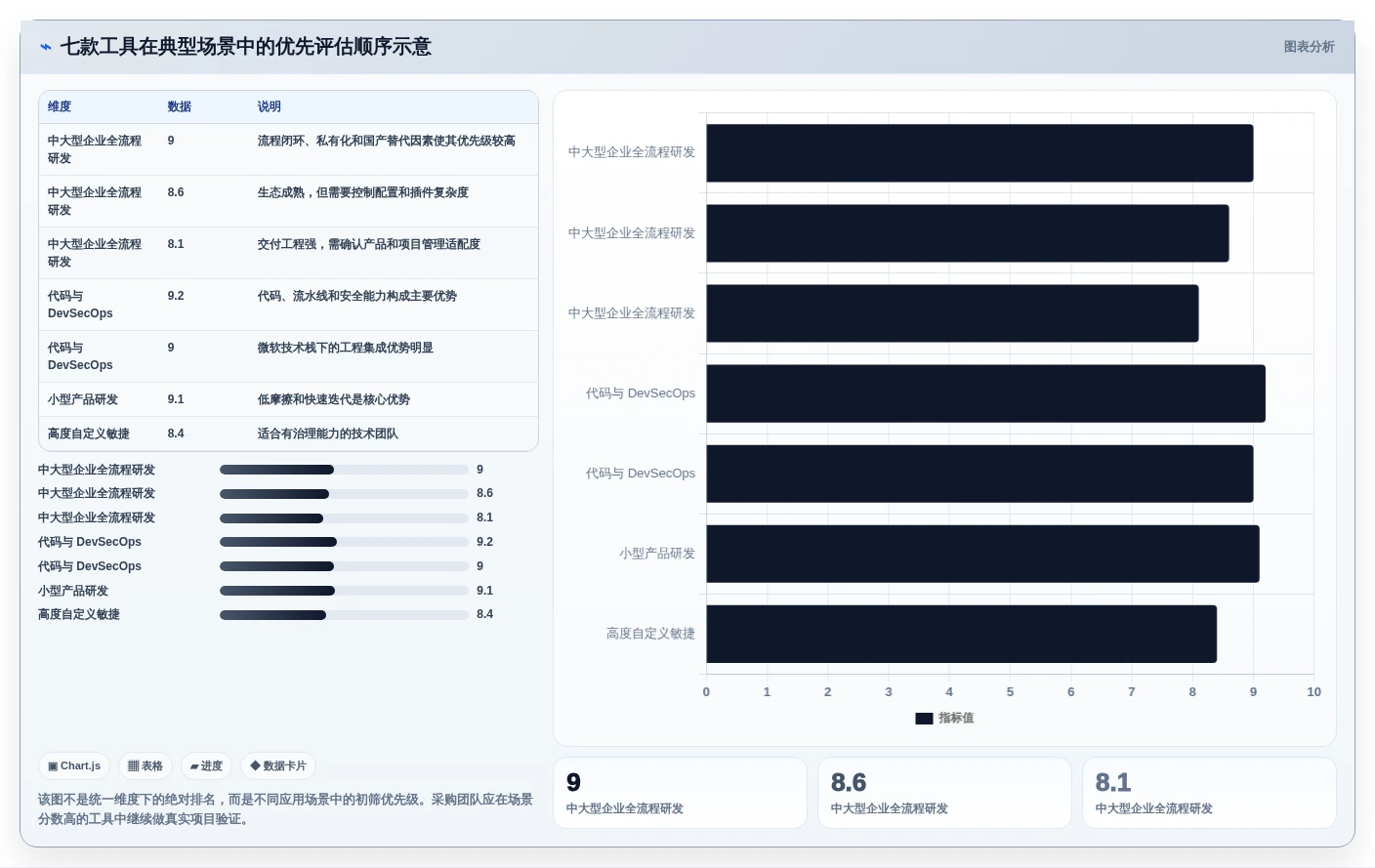Viewport: 1375px width, 868px height.
Task: Click the 小型产品研发 chart axis label
Action: coord(657,554)
